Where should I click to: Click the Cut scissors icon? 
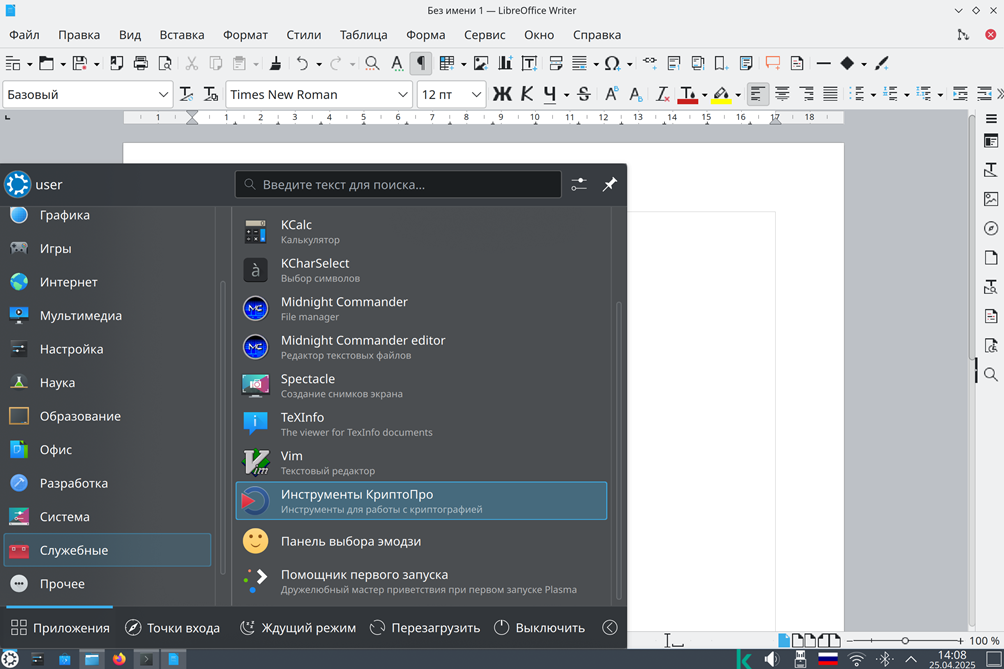click(x=191, y=63)
